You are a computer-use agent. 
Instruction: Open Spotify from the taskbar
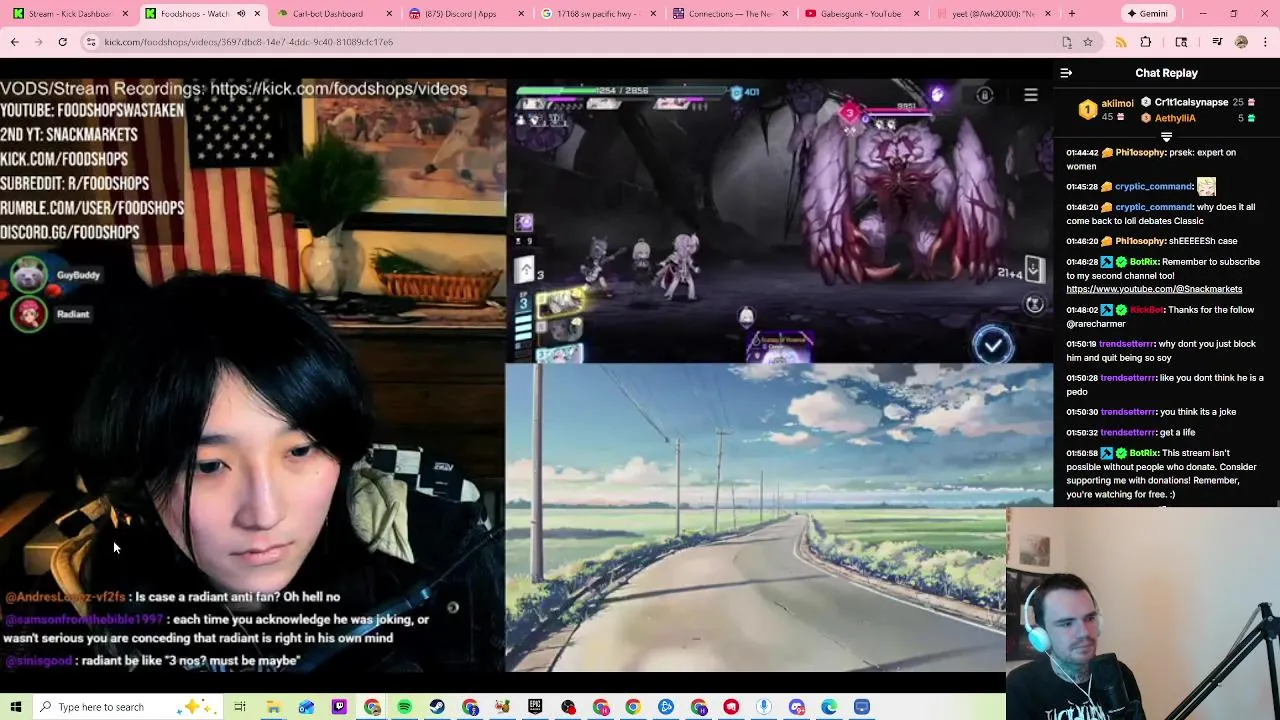tap(404, 707)
